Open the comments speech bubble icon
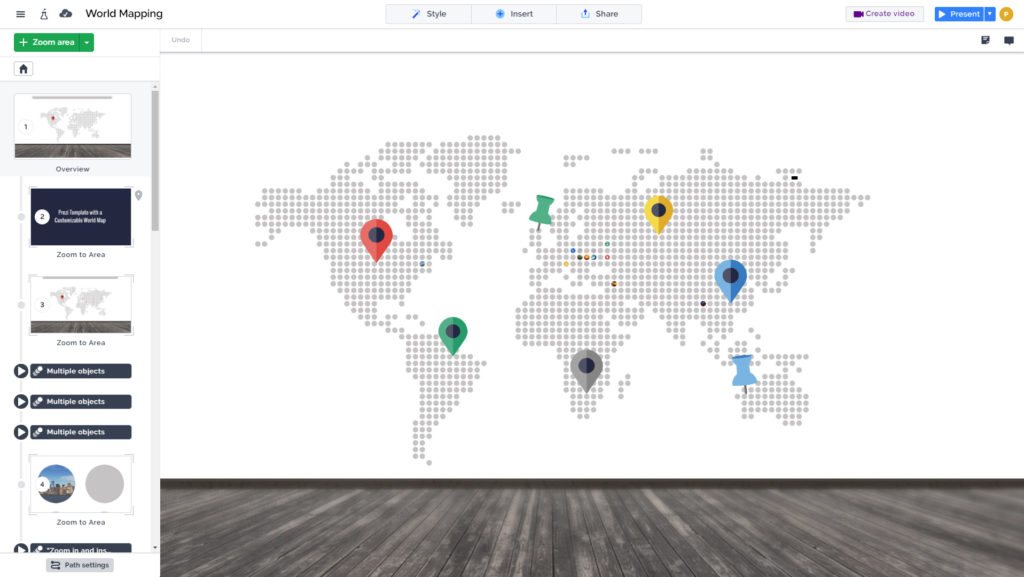1024x577 pixels. tap(1009, 40)
